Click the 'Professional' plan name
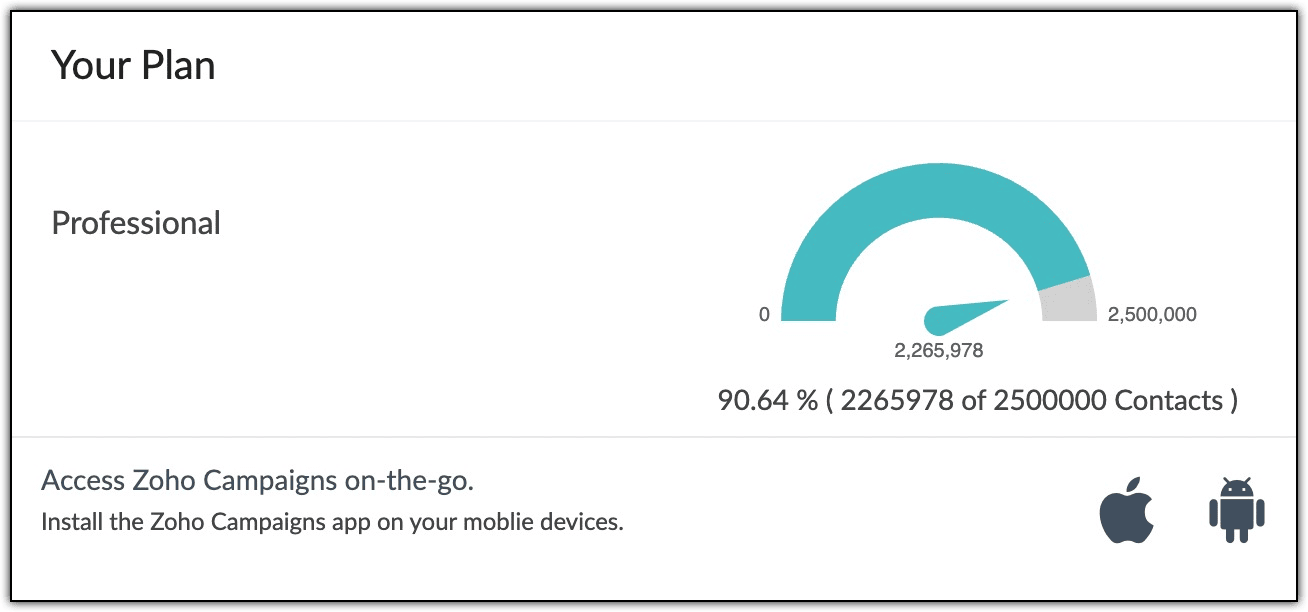This screenshot has height=612, width=1308. point(136,222)
